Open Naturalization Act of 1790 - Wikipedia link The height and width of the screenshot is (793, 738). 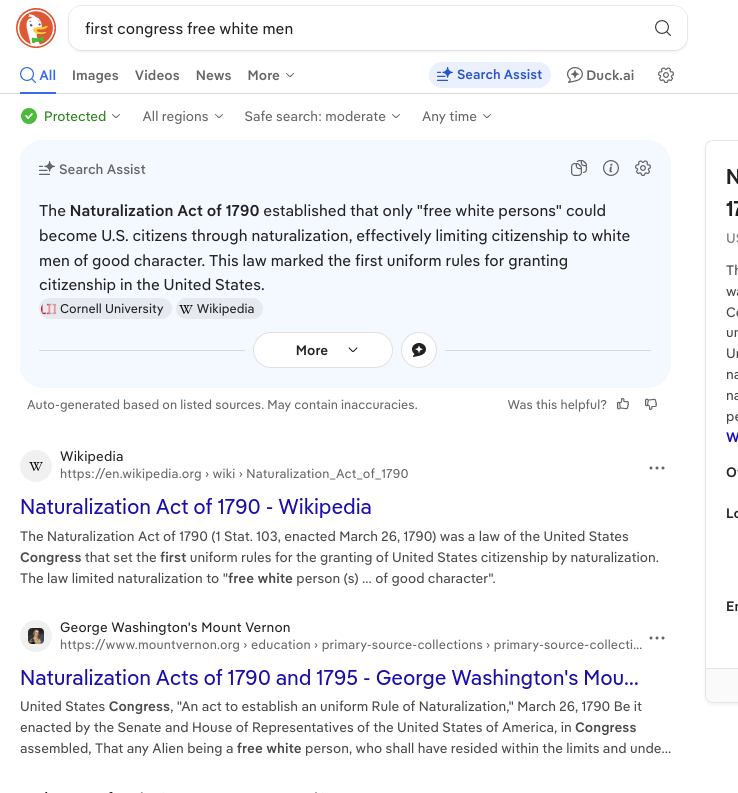click(x=196, y=507)
